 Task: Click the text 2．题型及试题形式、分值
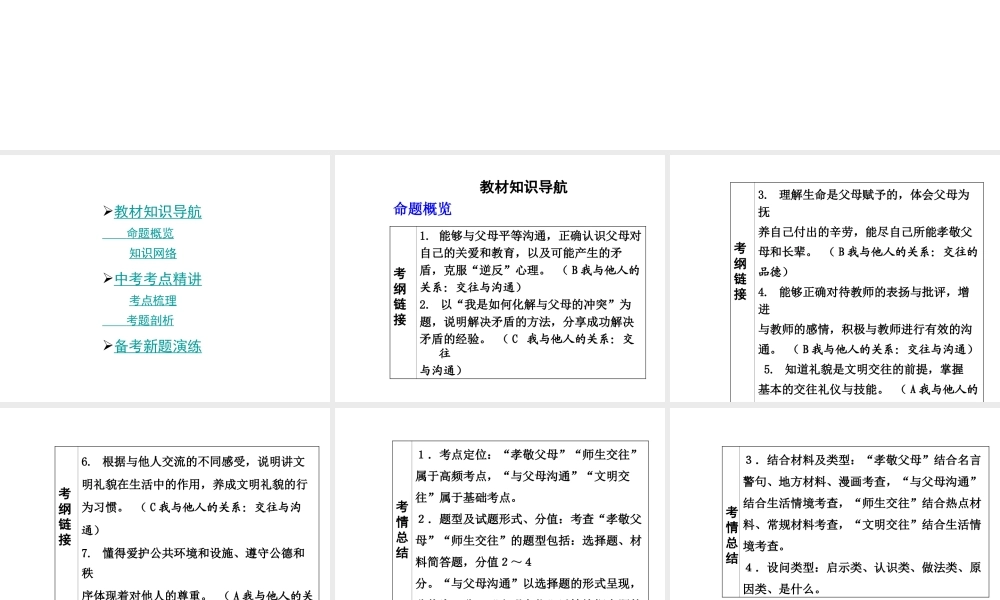coord(529,519)
